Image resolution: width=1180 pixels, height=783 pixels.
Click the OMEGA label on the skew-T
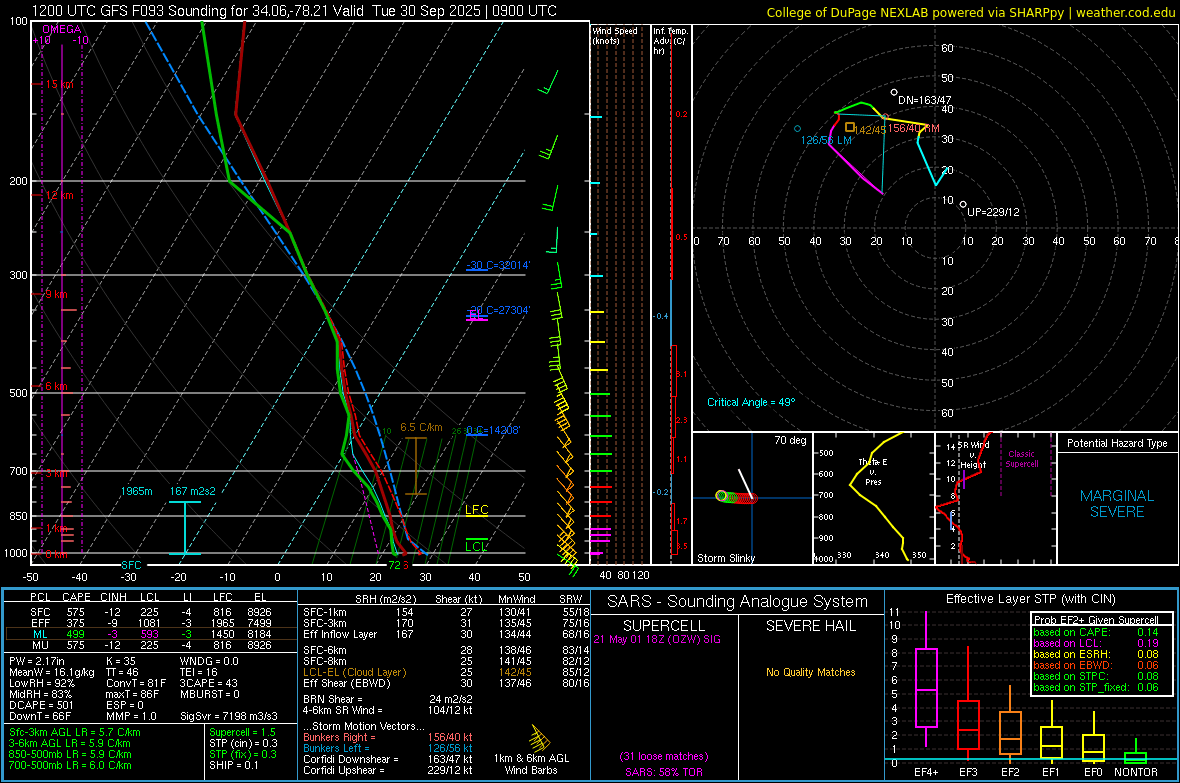(x=62, y=29)
